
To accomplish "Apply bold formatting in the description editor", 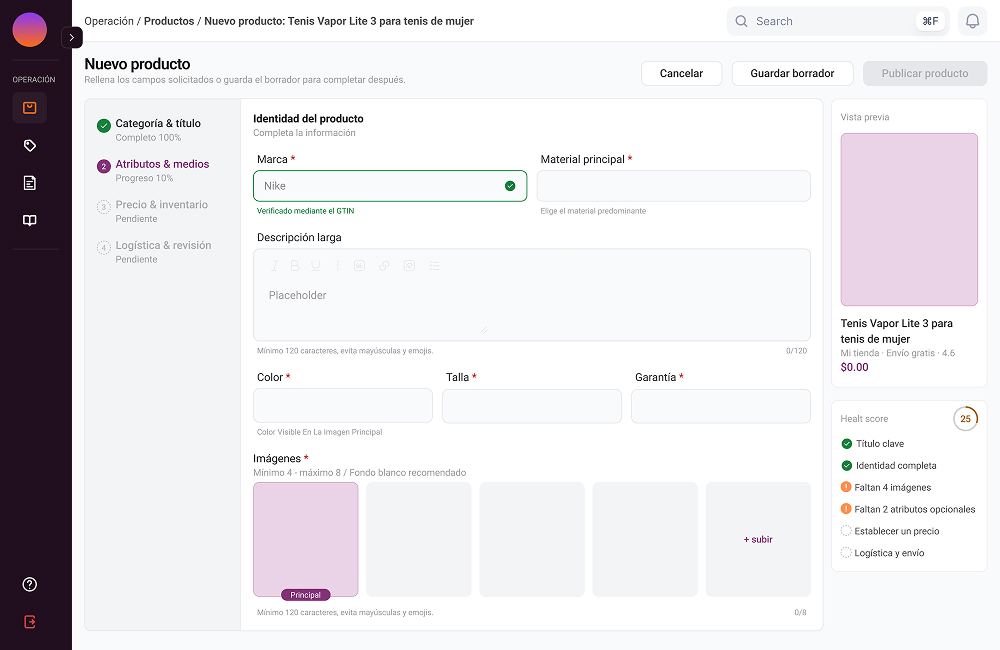I will pyautogui.click(x=295, y=266).
